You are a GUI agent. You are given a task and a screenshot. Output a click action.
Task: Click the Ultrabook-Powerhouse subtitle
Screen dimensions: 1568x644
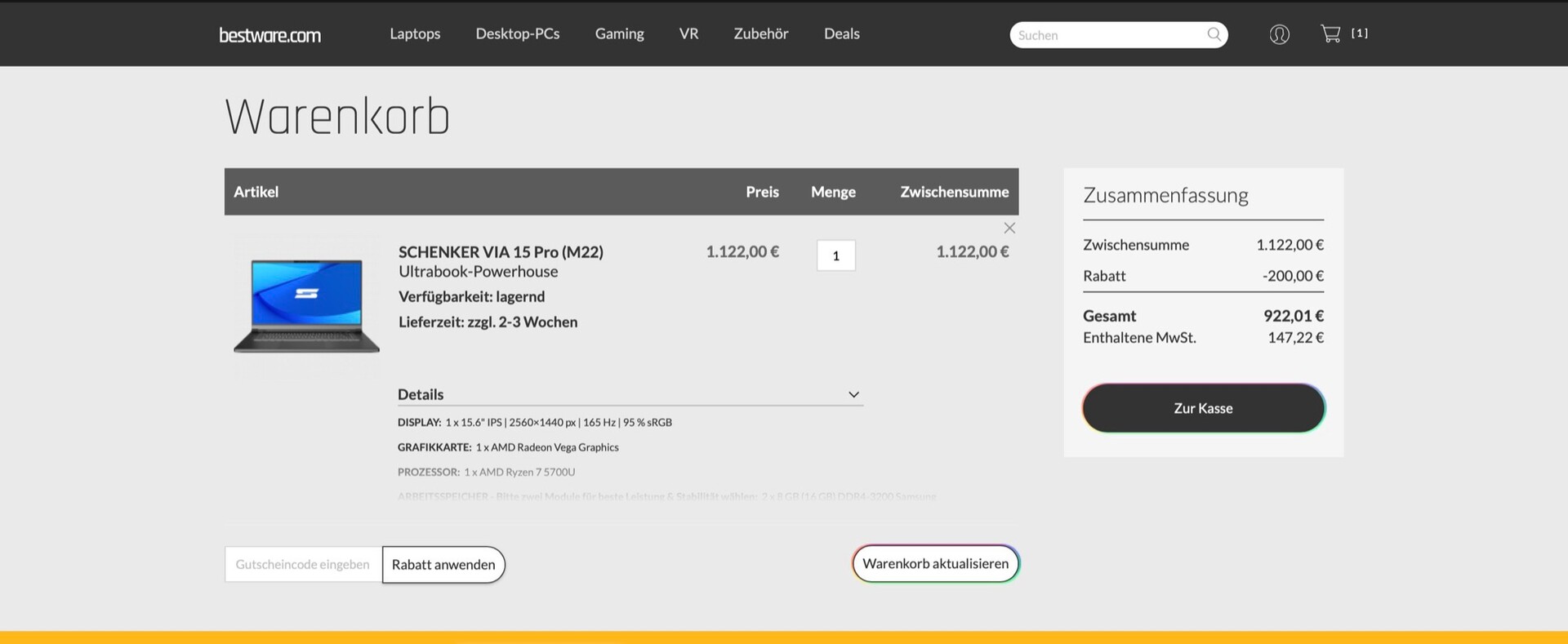pos(479,272)
